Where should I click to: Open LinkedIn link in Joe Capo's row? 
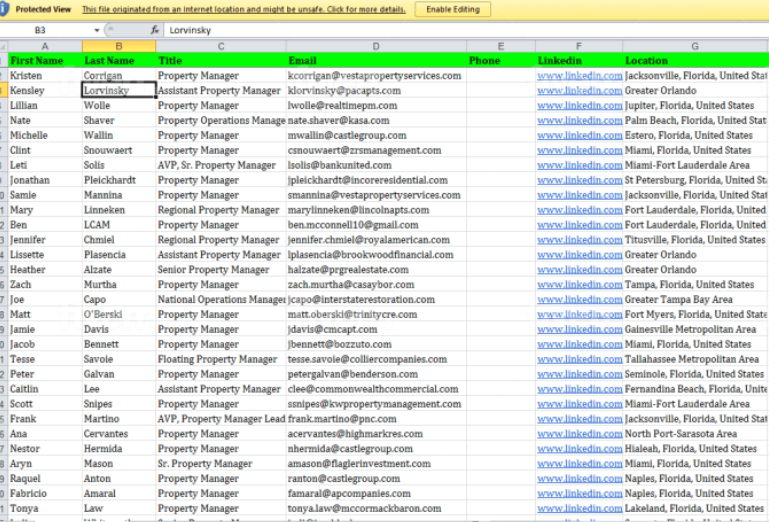(x=579, y=299)
